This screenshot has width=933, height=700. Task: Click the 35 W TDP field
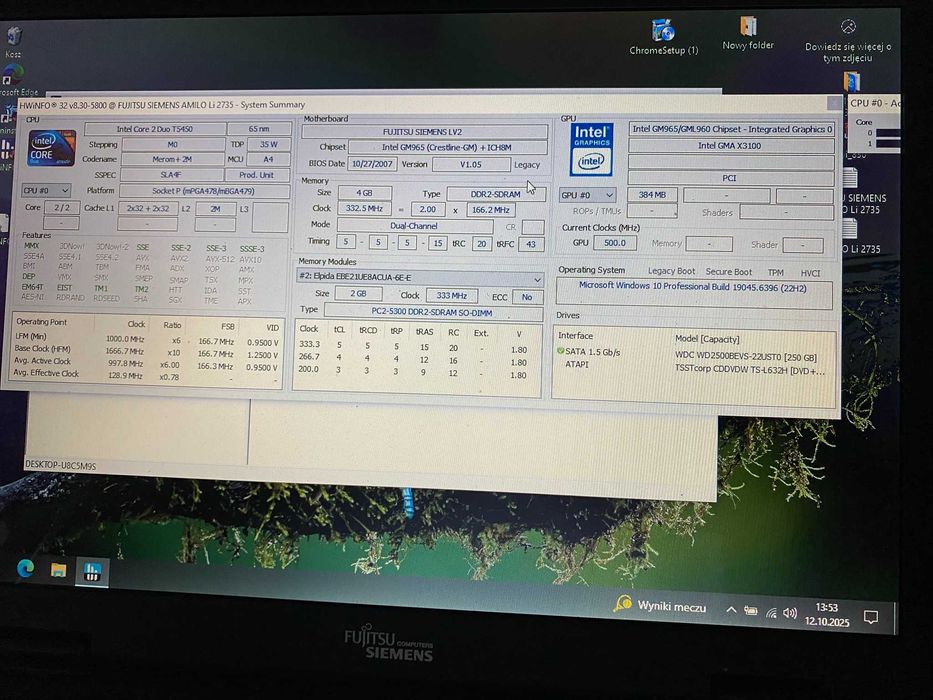point(269,144)
